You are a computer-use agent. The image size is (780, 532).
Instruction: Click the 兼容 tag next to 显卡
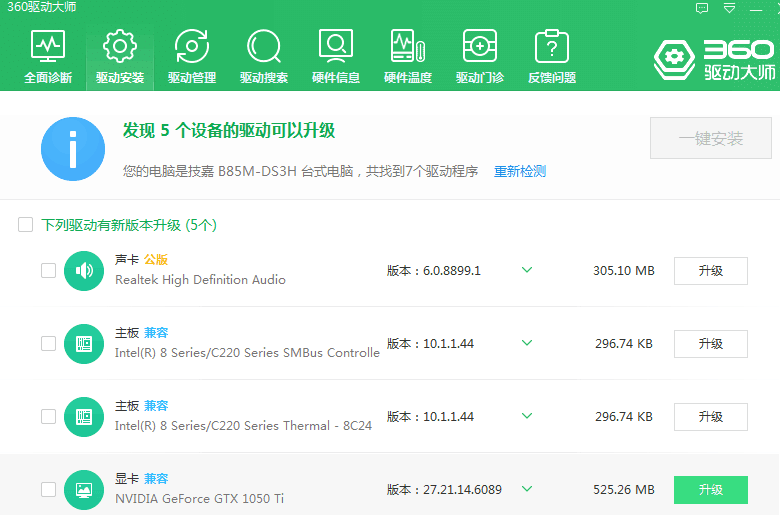(156, 478)
